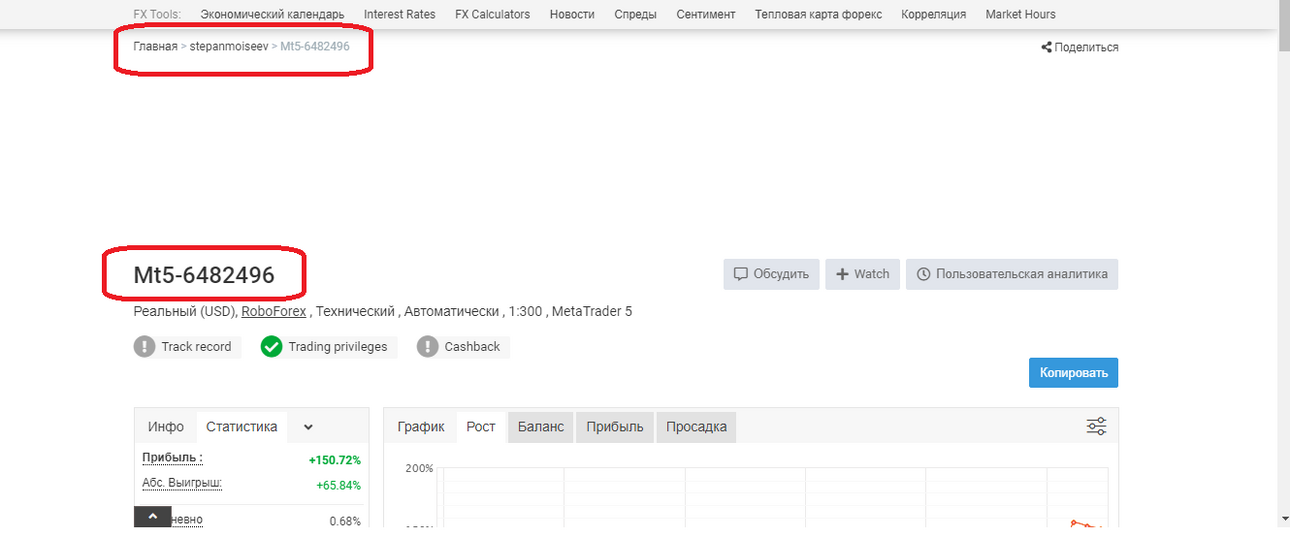The image size is (1290, 537).
Task: Select the Рост chart tab
Action: click(x=481, y=427)
